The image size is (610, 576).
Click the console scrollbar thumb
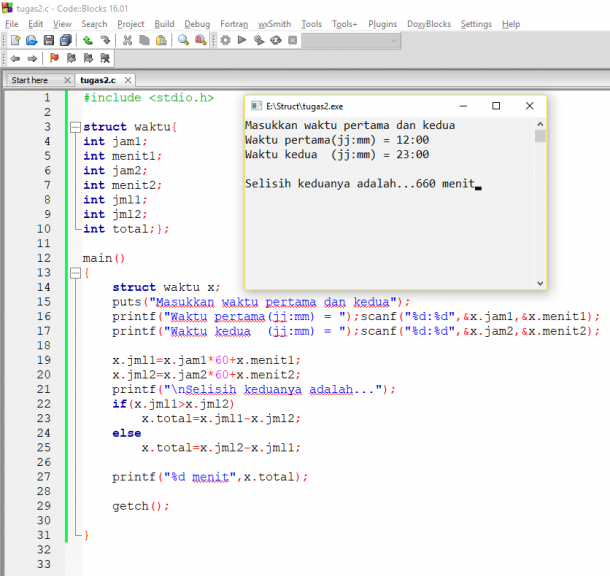coord(540,136)
